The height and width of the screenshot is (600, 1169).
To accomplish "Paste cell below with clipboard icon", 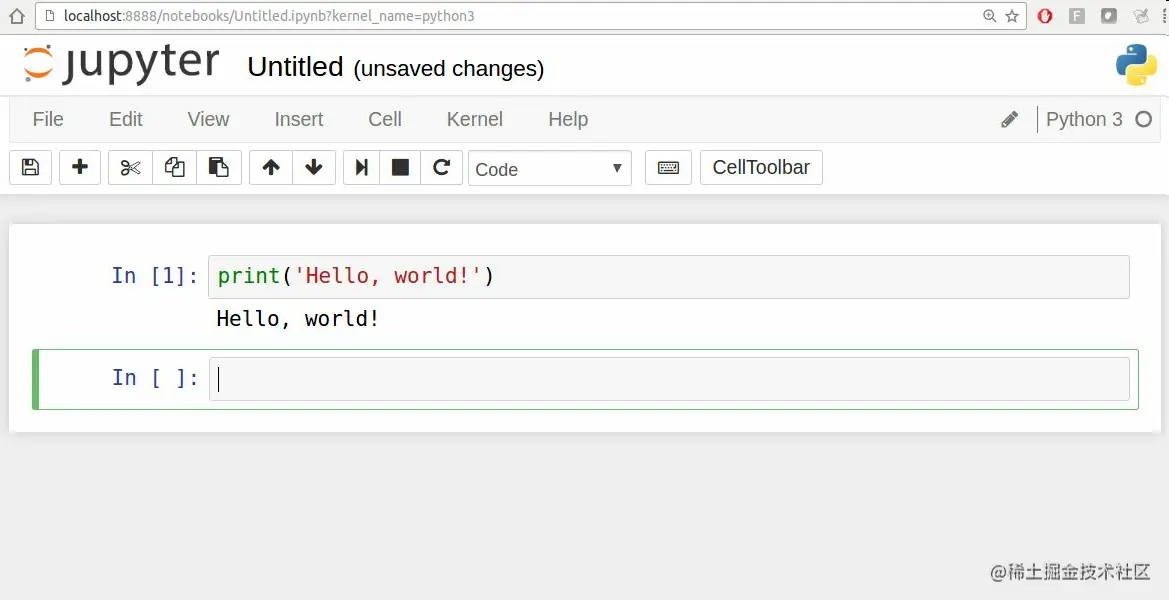I will 219,168.
